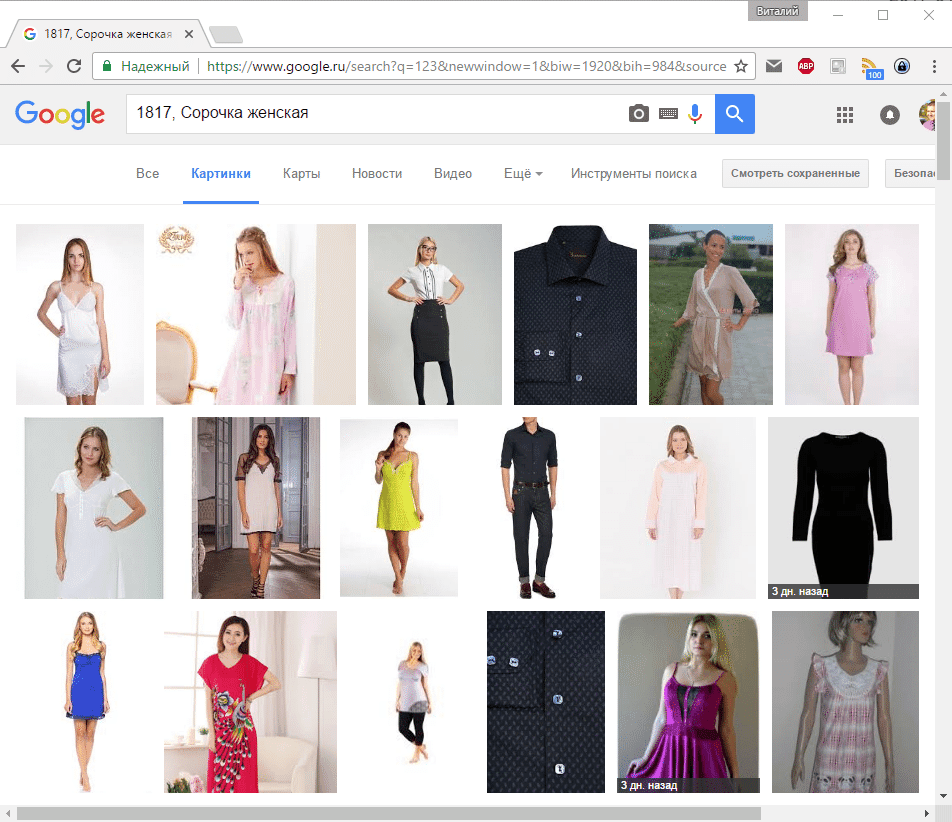Open Google notifications bell
The width and height of the screenshot is (952, 822).
[889, 115]
